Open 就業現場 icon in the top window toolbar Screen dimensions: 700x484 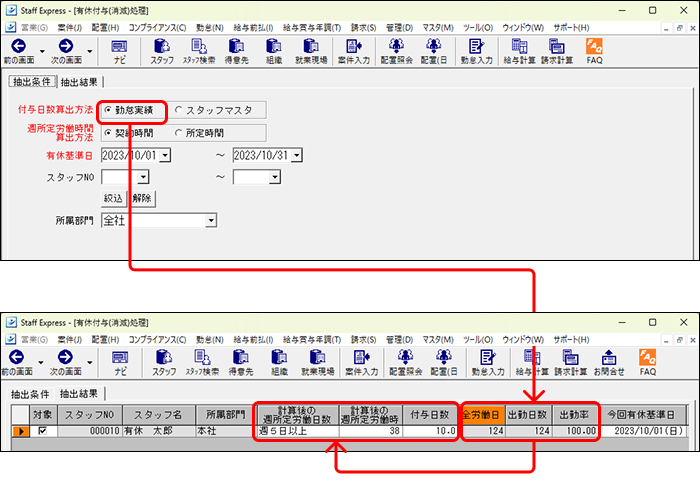[x=311, y=51]
